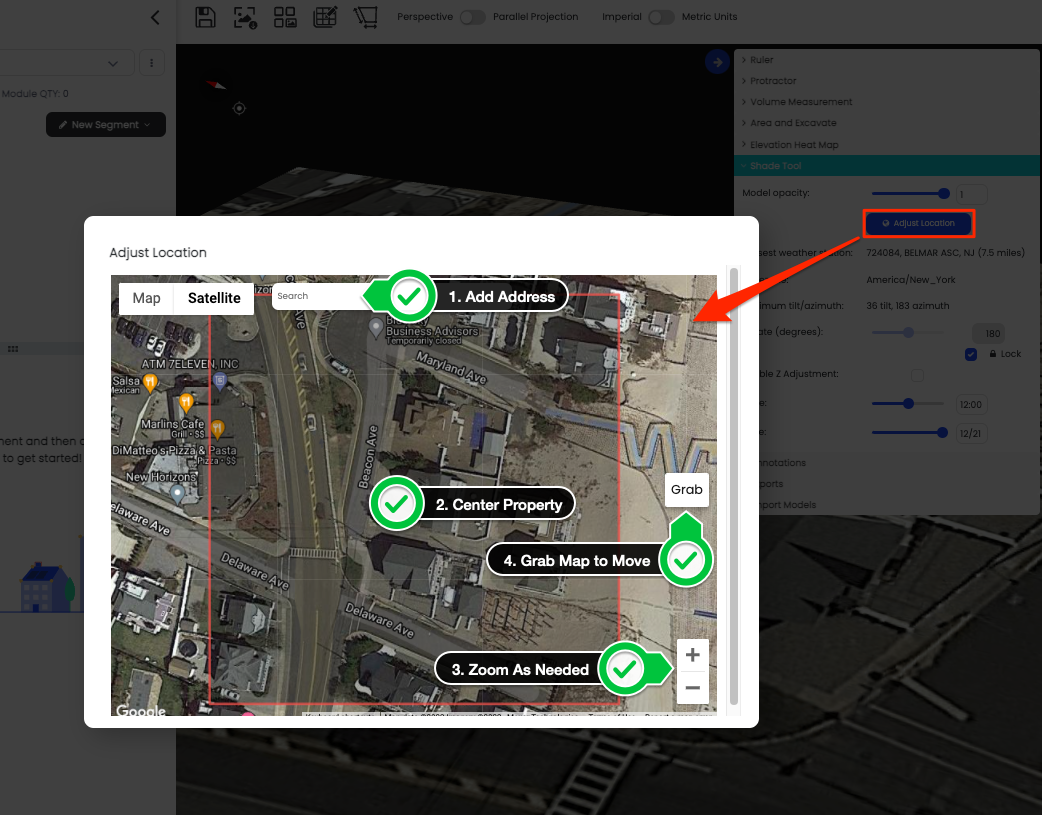Uncheck the Lock checkbox

971,354
